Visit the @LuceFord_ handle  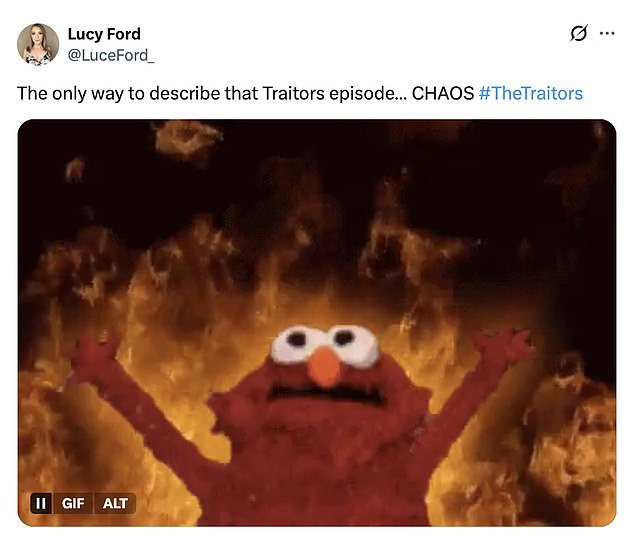coord(111,55)
